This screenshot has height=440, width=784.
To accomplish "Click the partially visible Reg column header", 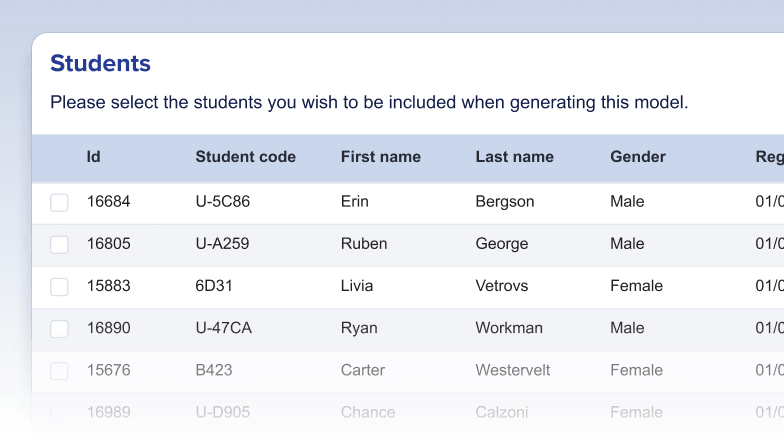I will pos(768,157).
